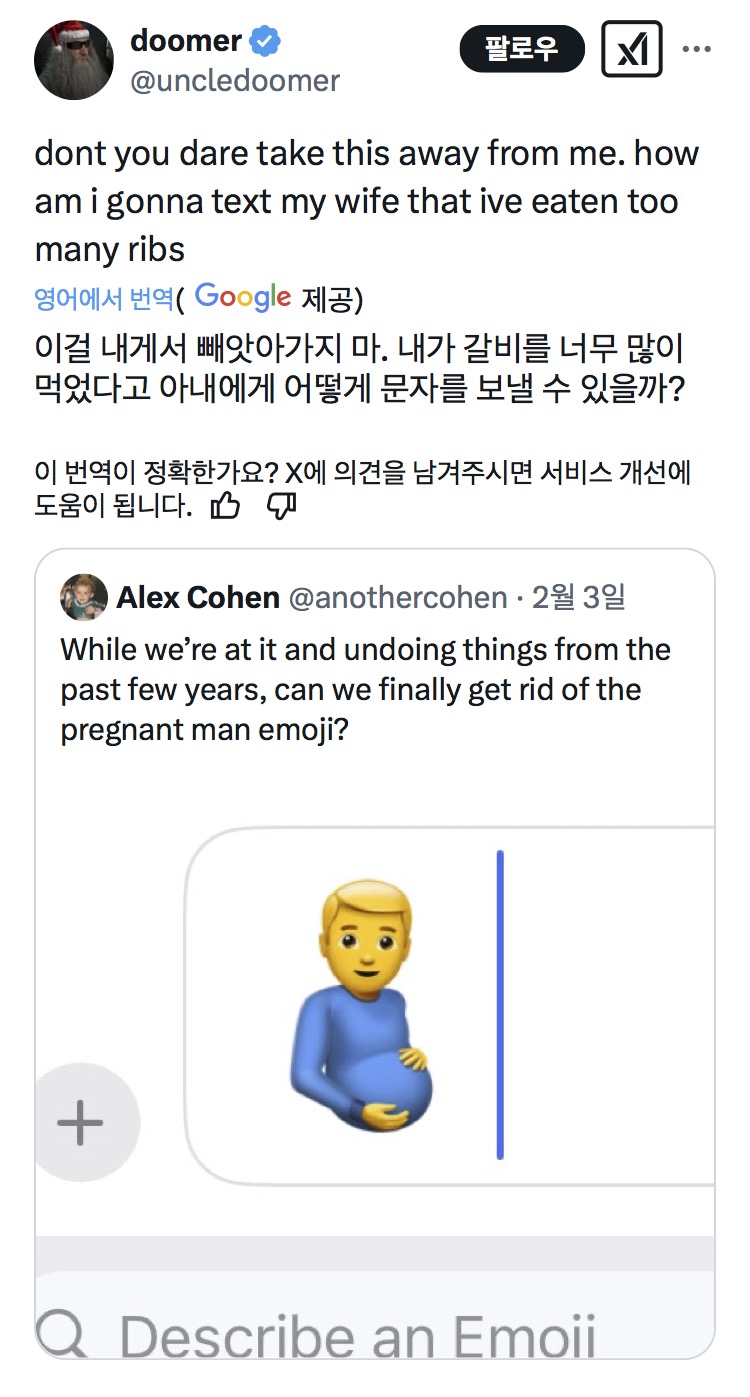Viewport: 750px width, 1397px height.
Task: Open the 2월 3일 quoted post date
Action: [578, 598]
